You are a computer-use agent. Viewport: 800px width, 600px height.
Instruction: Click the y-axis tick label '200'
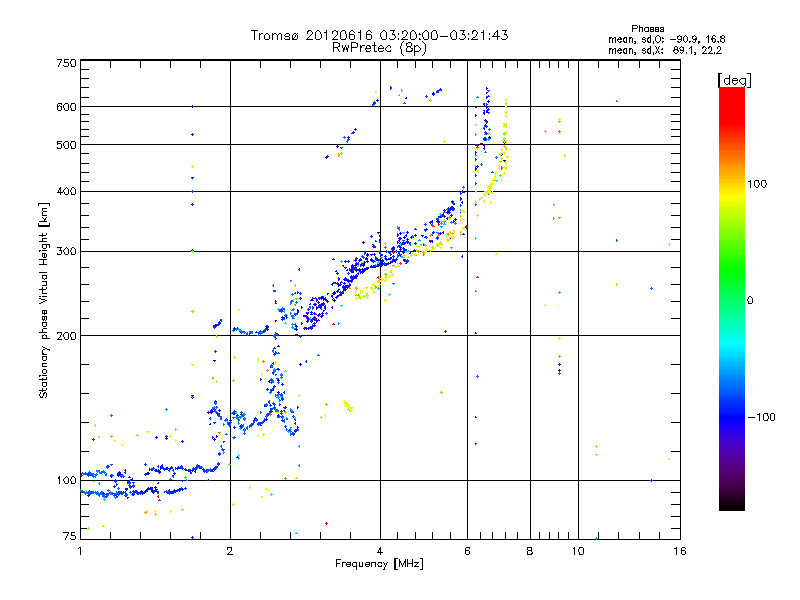click(x=66, y=336)
